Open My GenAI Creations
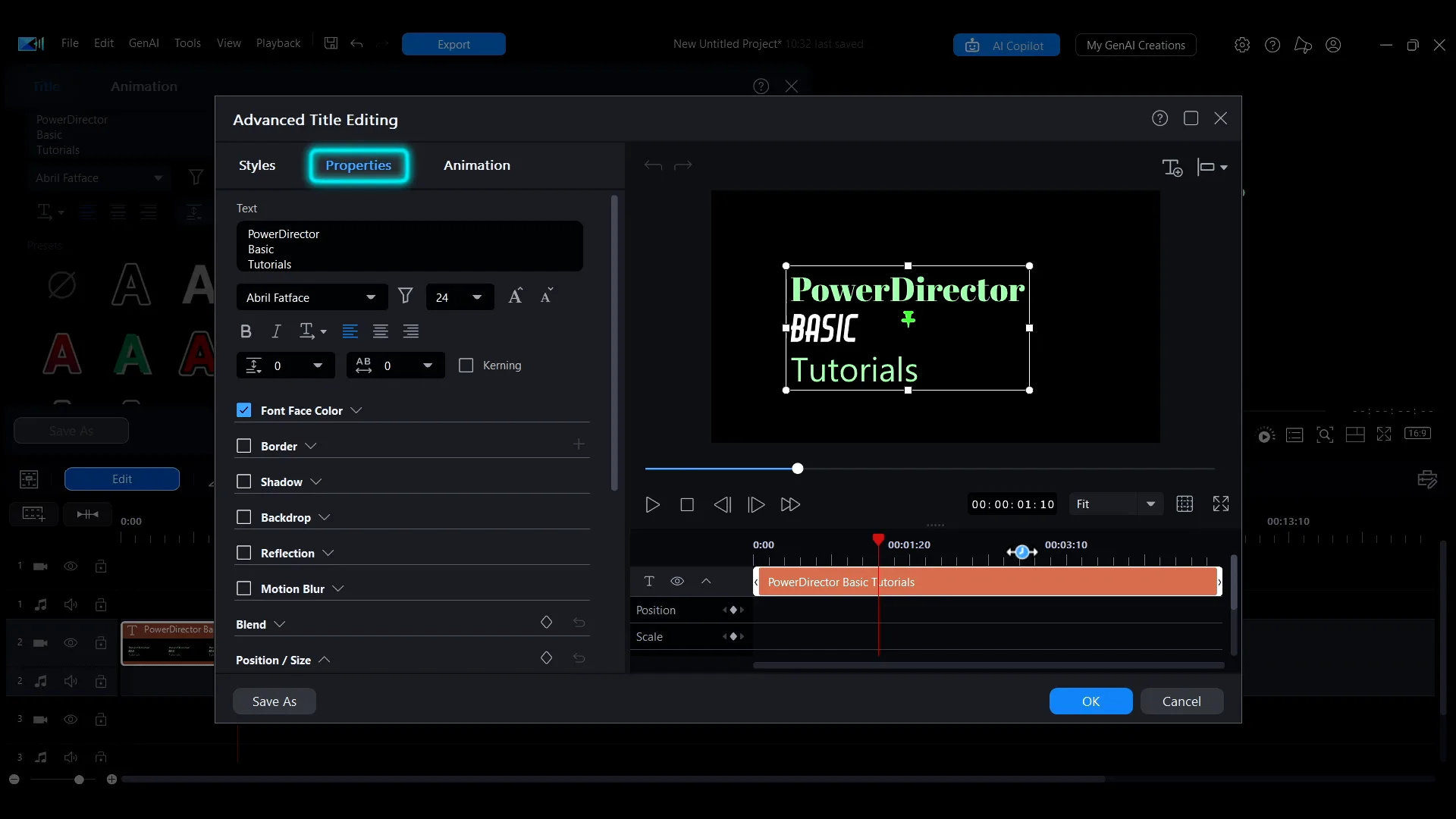This screenshot has width=1456, height=819. pos(1136,45)
